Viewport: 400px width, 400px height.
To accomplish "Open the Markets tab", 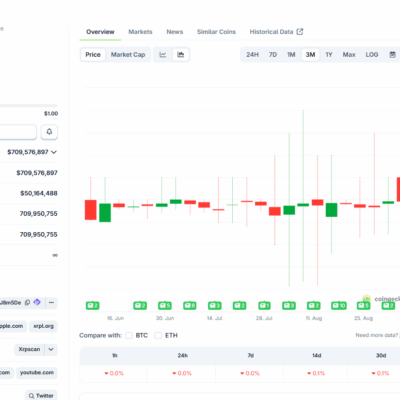I will point(140,32).
